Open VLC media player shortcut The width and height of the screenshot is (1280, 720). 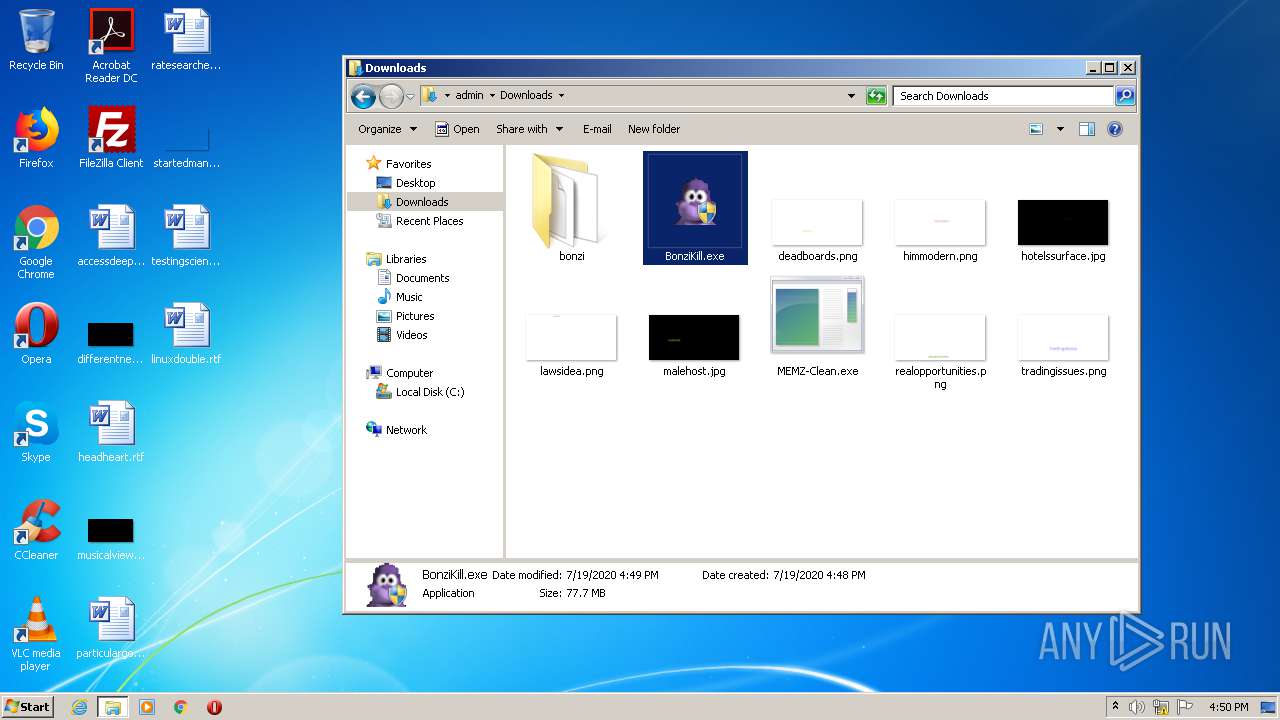(36, 634)
